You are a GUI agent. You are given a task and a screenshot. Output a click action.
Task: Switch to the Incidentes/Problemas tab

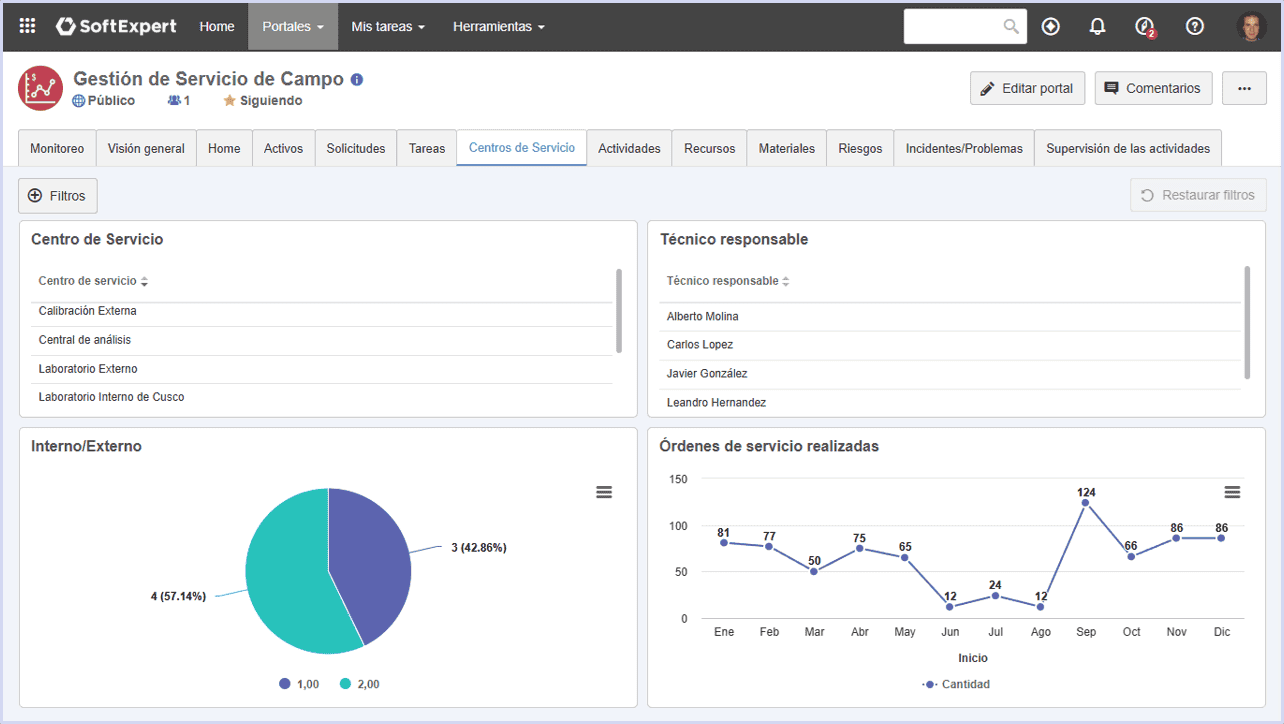coord(964,148)
